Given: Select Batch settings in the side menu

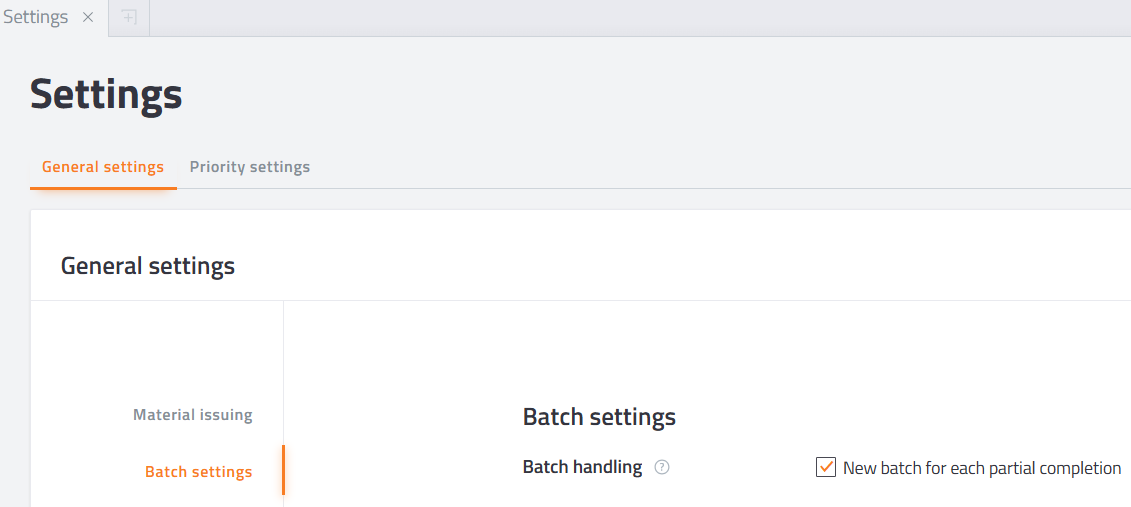Looking at the screenshot, I should coord(198,472).
